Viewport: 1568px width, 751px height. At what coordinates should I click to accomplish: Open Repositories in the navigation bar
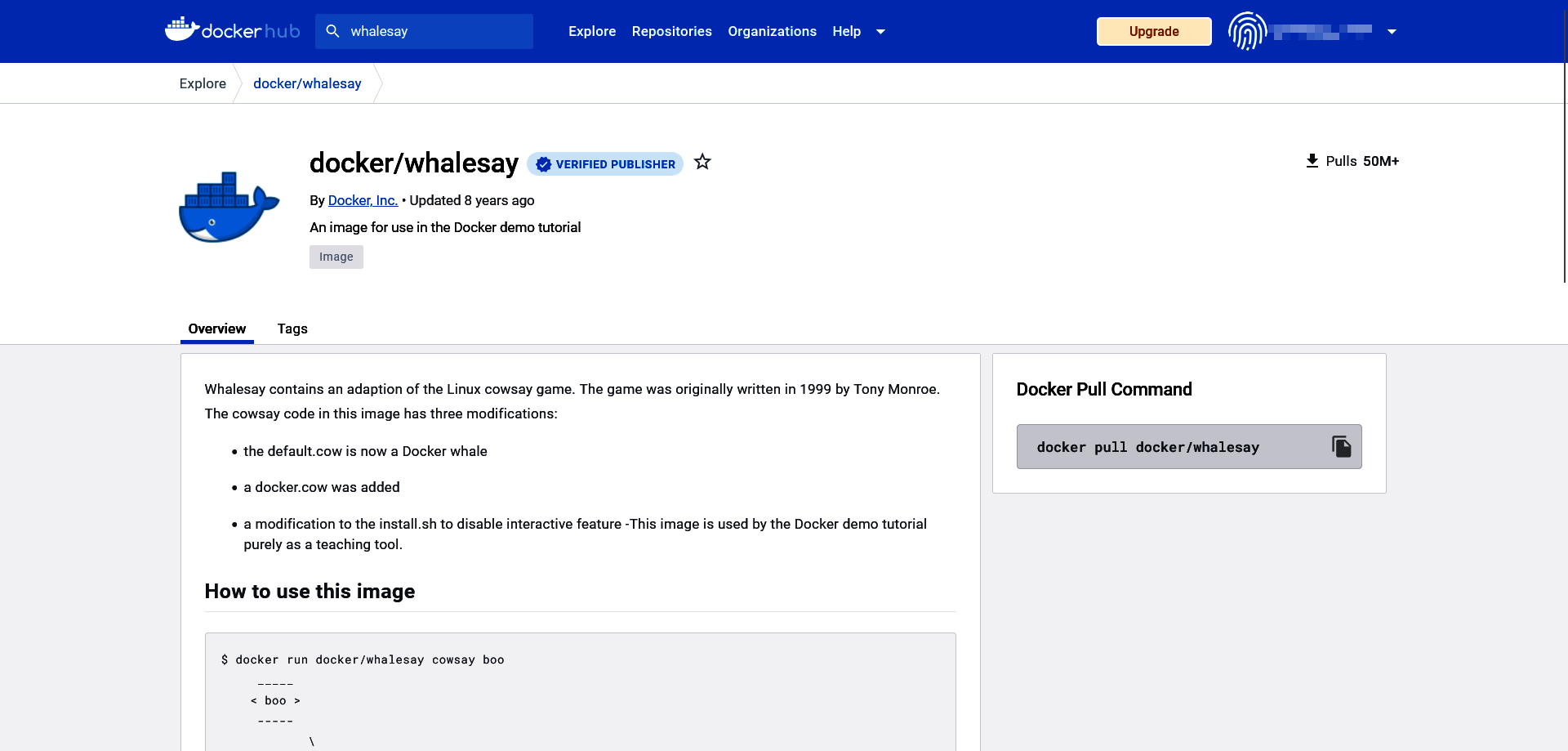click(671, 31)
